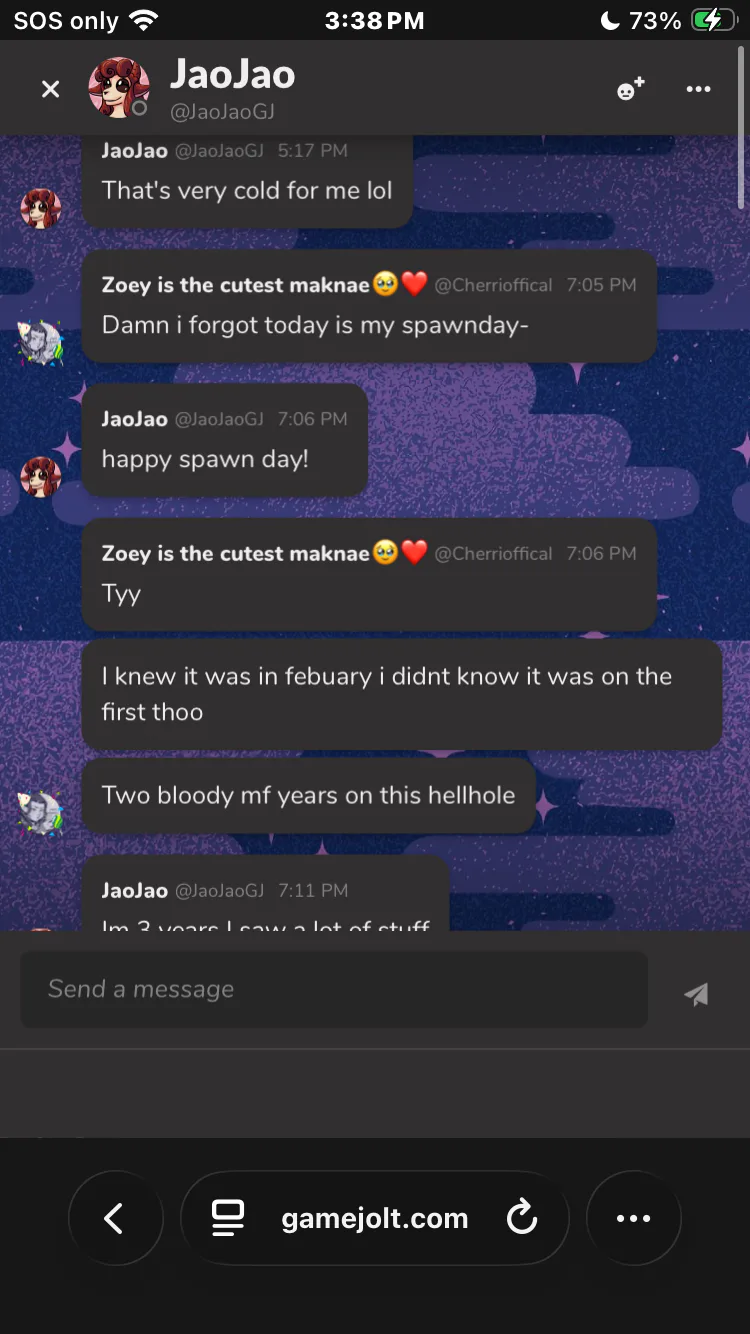Open @Cherrioffical handle on spawnday message

point(493,285)
